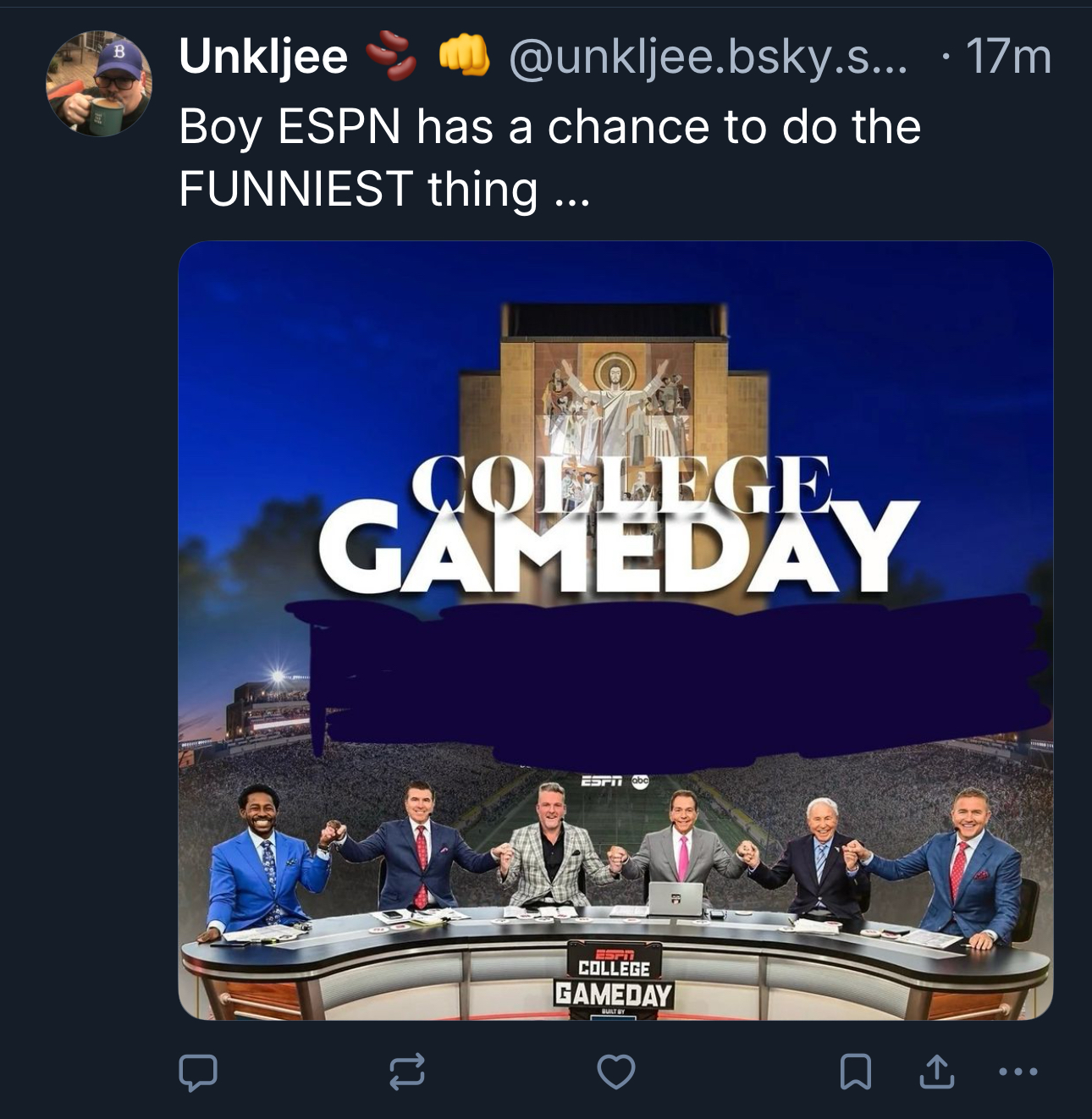1092x1119 pixels.
Task: Click the dark scribbled-out area of the image
Action: (x=677, y=677)
